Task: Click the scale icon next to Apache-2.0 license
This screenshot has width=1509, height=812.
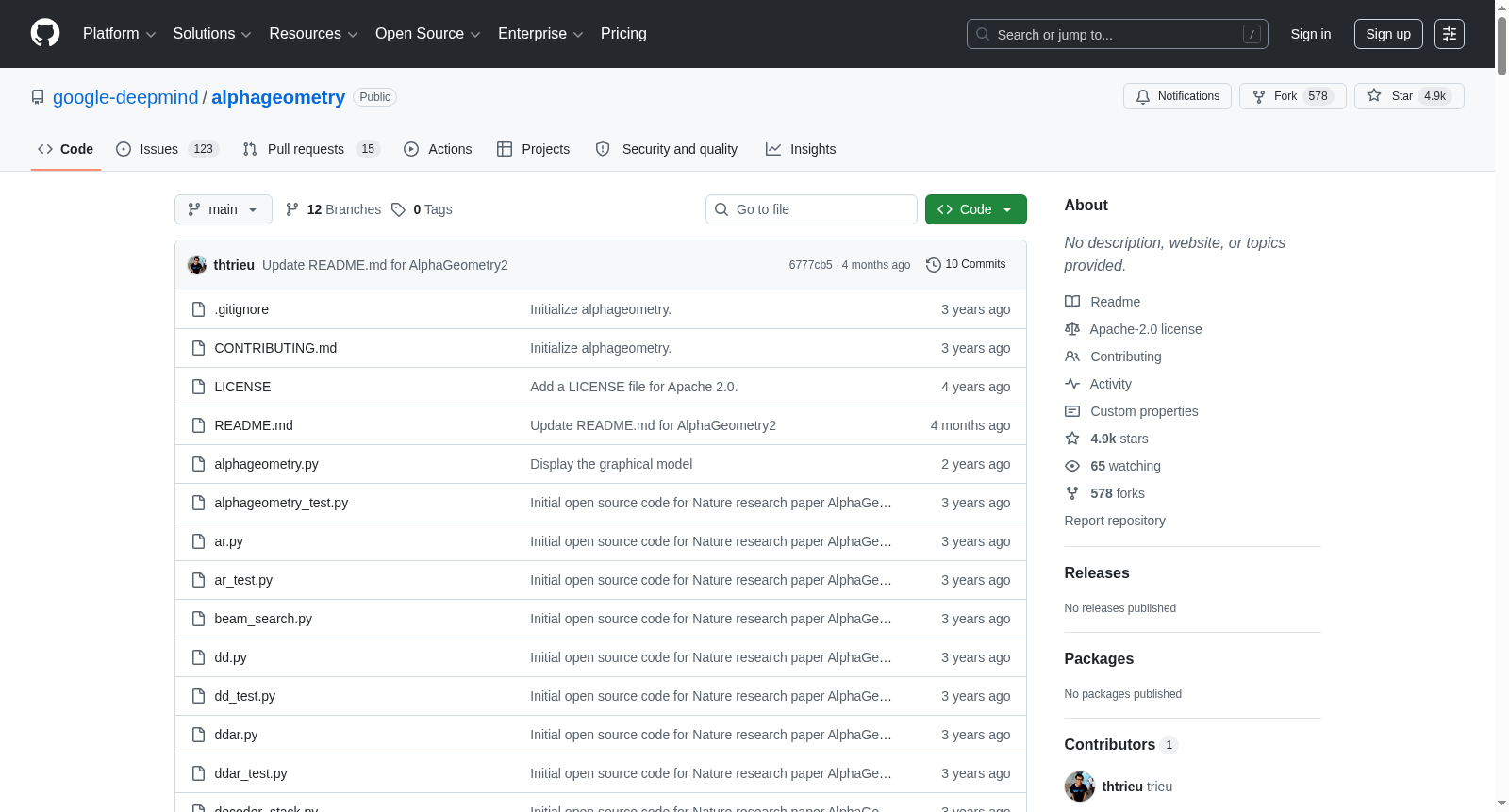Action: [1072, 329]
